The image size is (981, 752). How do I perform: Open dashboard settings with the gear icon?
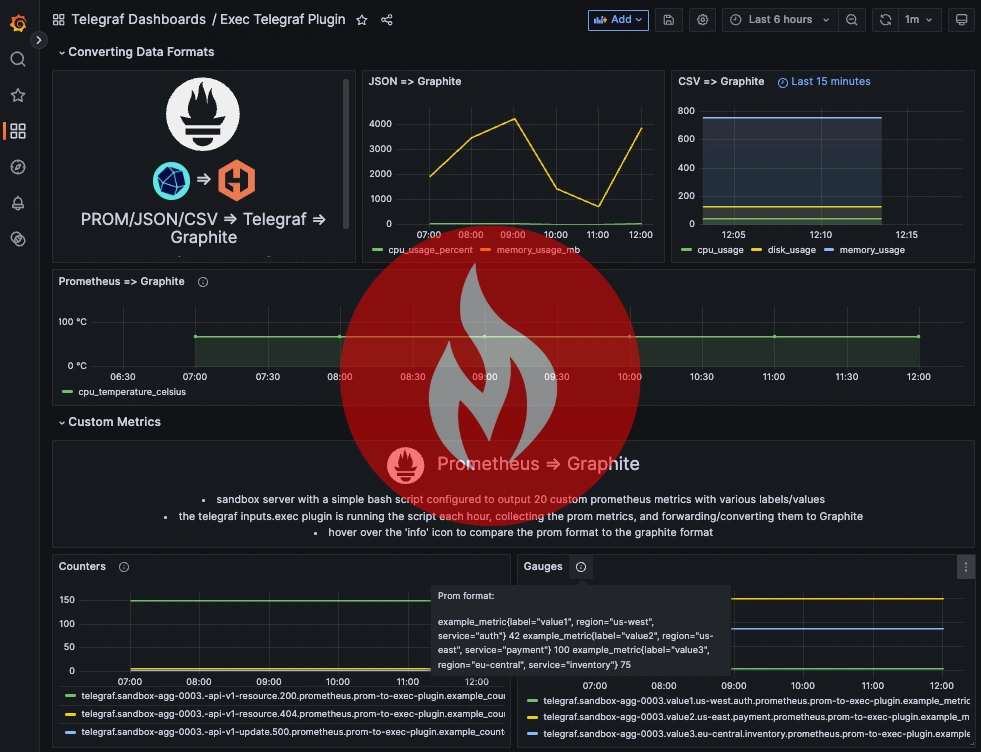[702, 19]
